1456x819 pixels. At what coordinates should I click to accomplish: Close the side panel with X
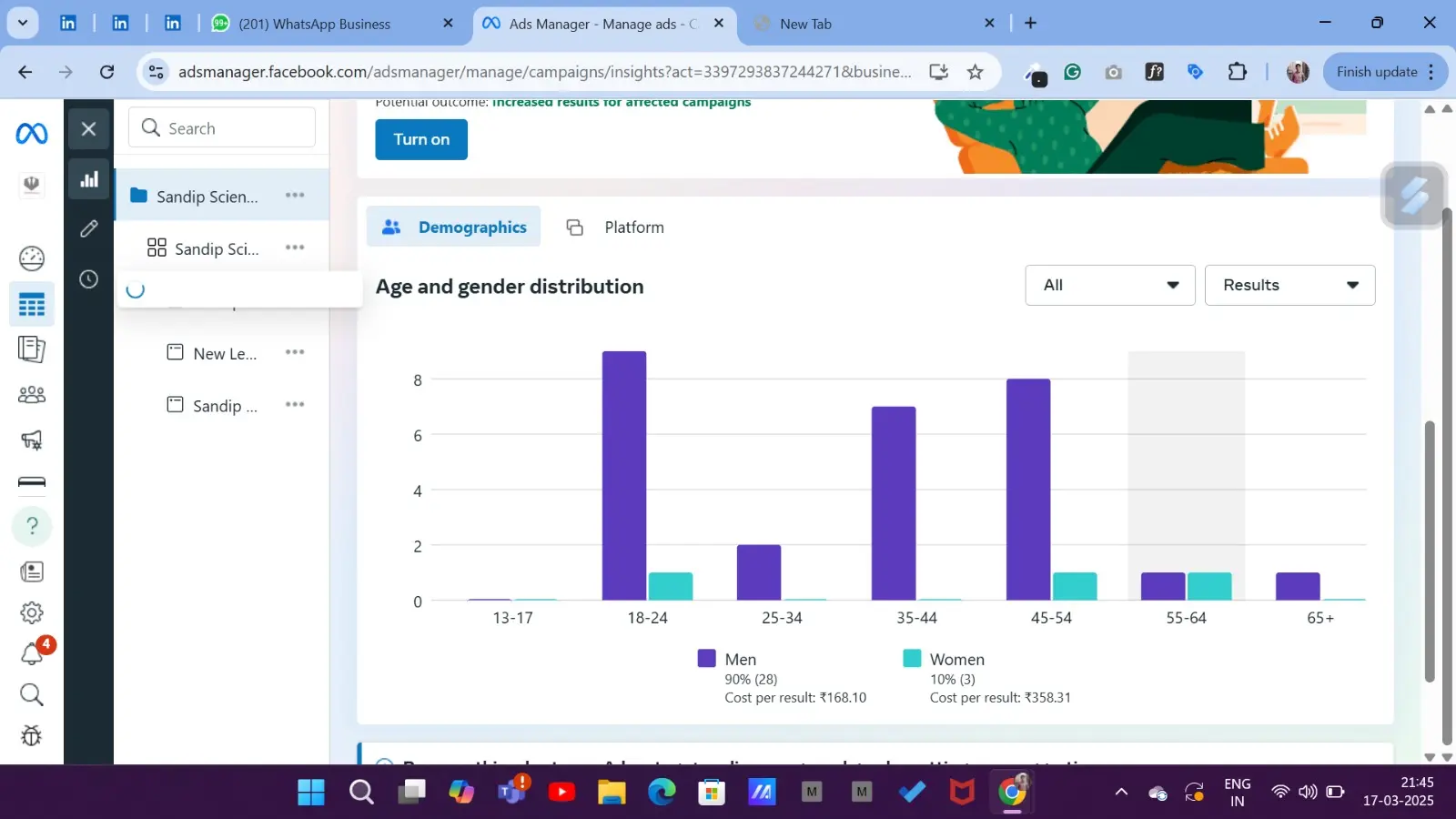(89, 129)
